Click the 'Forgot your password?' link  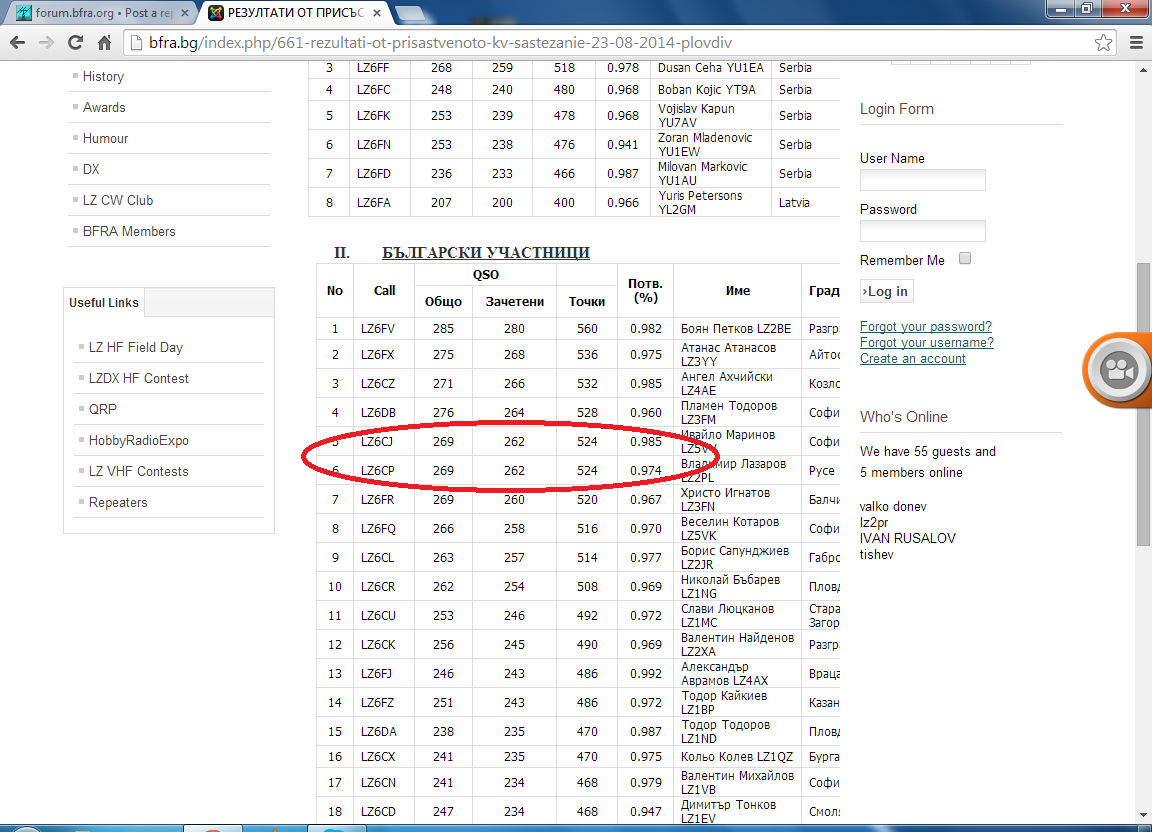click(926, 327)
